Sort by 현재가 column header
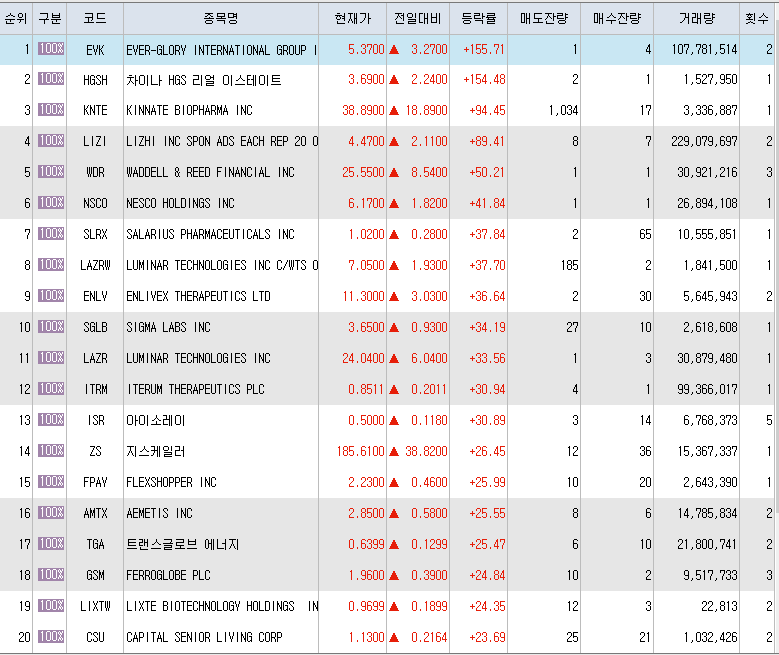This screenshot has width=779, height=655. point(353,19)
